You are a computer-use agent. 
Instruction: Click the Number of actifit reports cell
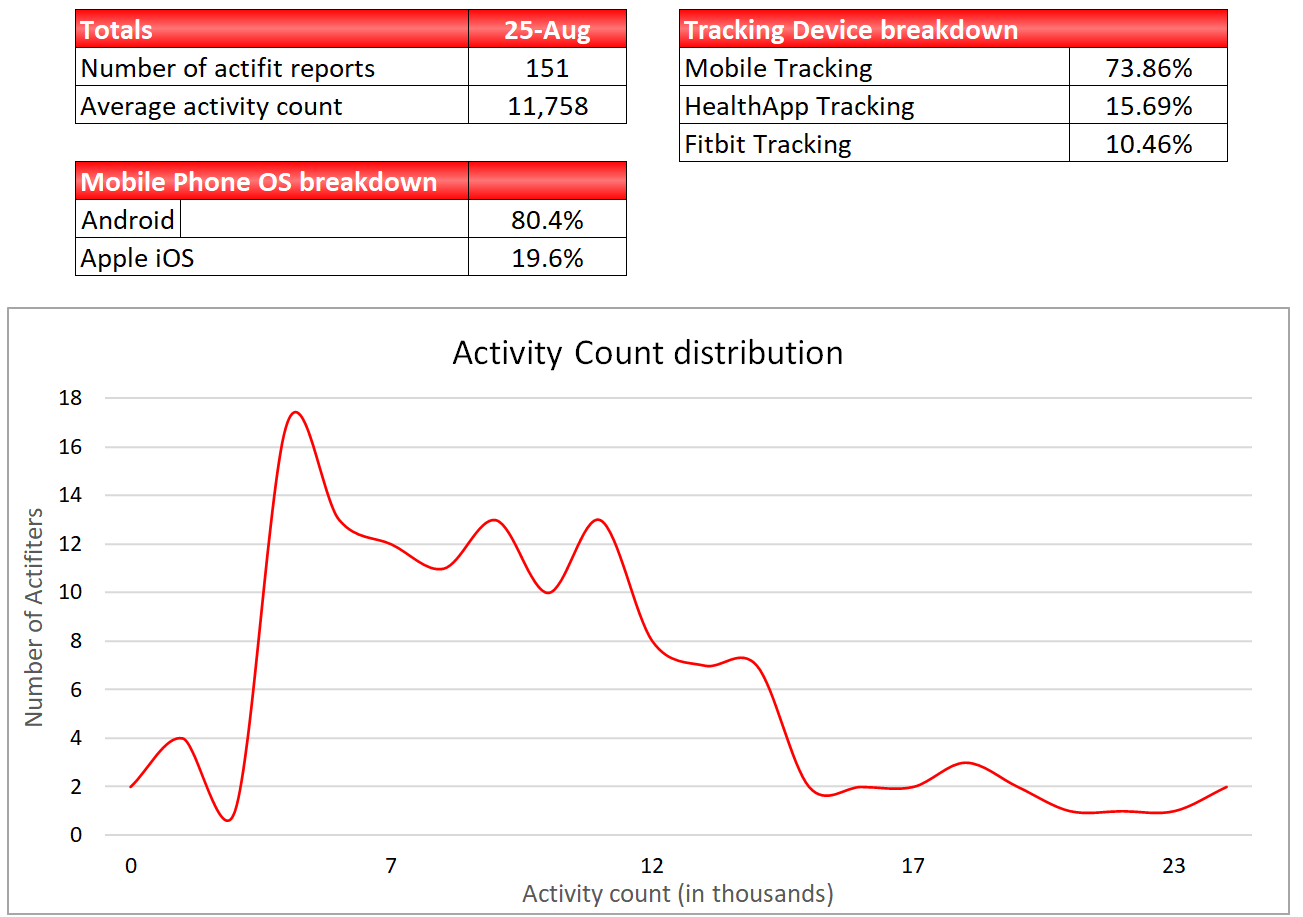271,67
